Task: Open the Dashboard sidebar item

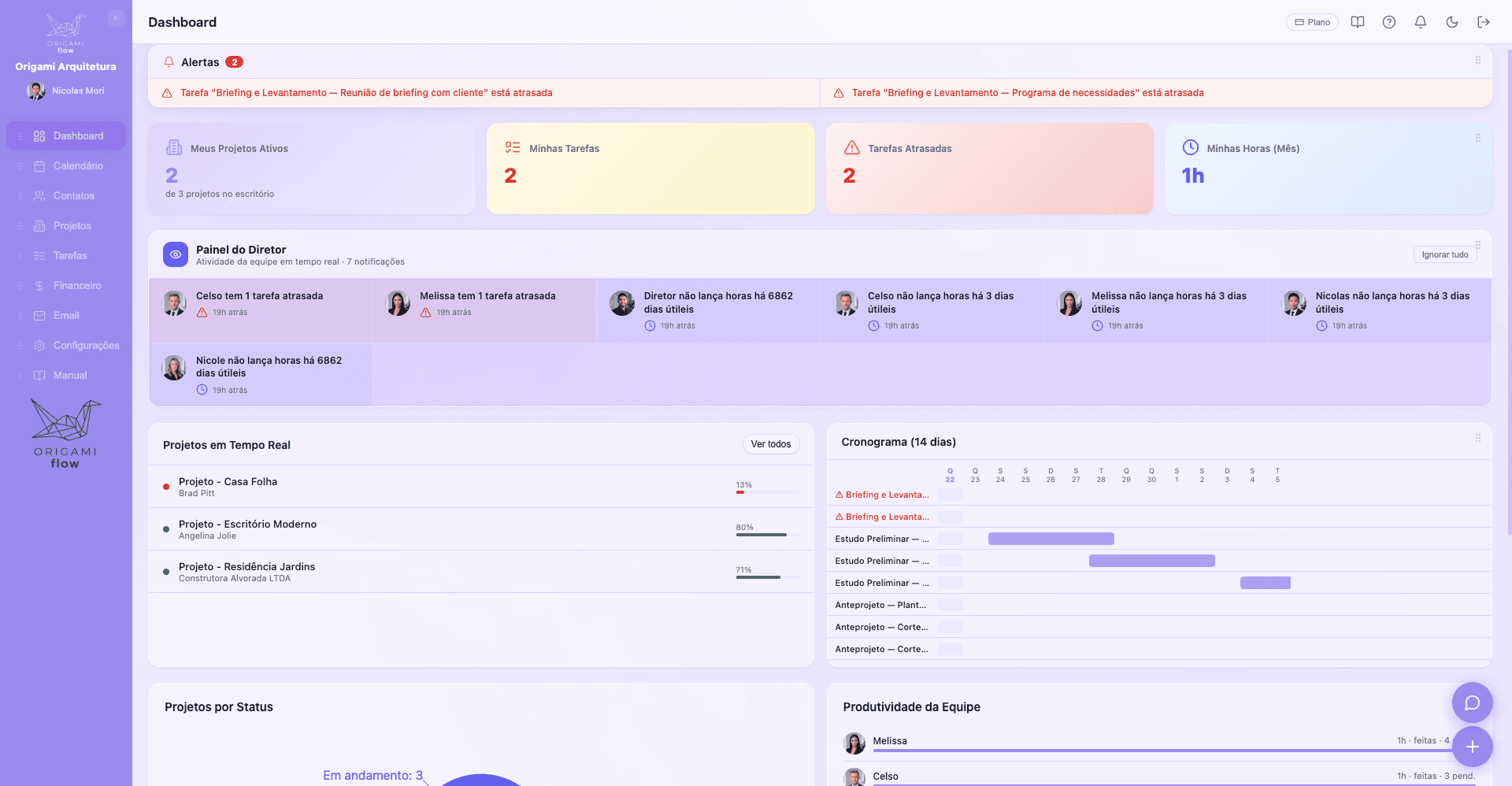Action: coord(66,136)
